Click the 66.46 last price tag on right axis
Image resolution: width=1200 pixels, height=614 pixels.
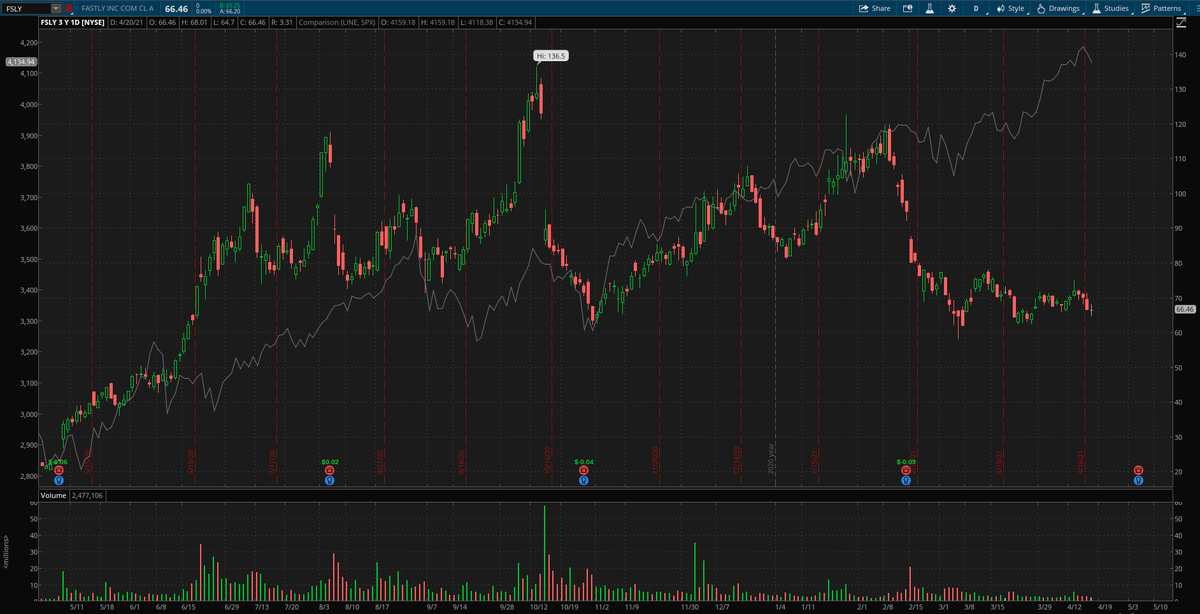point(1184,309)
